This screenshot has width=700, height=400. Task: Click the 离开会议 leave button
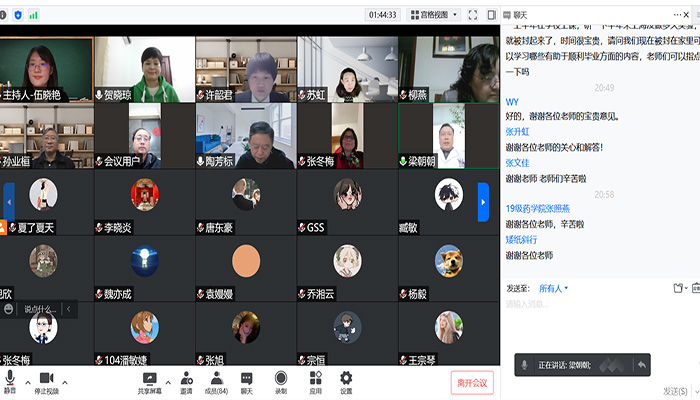point(472,382)
